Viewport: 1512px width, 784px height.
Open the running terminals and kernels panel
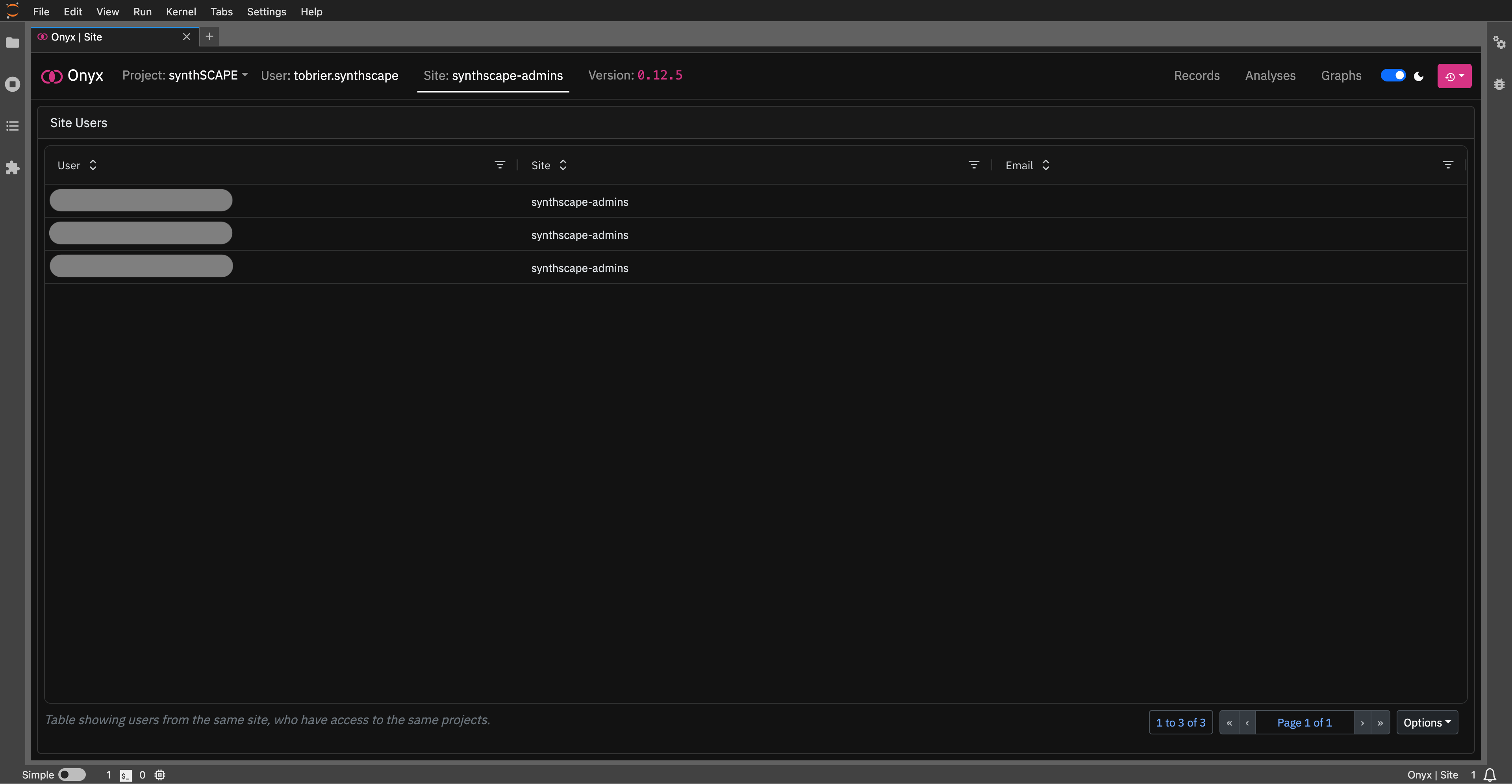(12, 85)
